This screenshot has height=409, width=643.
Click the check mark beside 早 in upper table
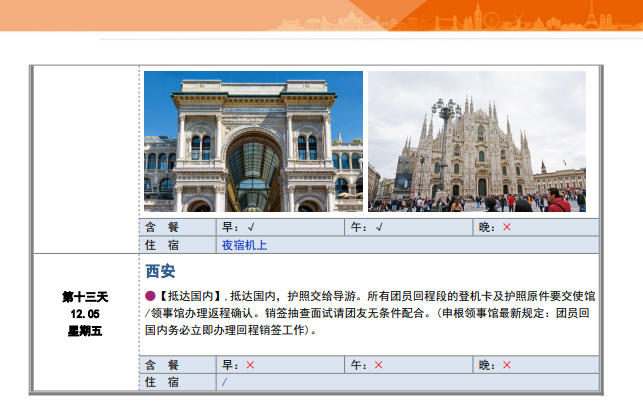coord(251,227)
